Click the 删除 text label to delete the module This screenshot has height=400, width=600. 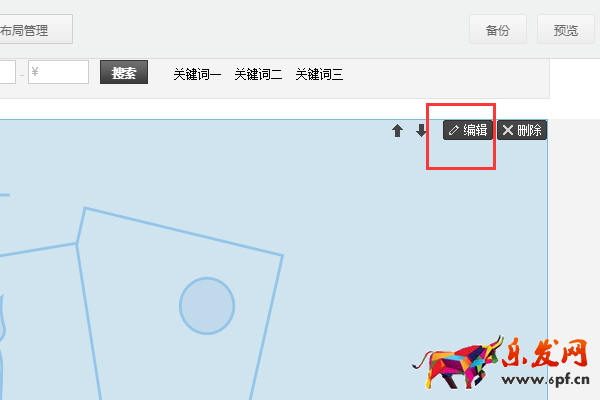click(x=530, y=130)
